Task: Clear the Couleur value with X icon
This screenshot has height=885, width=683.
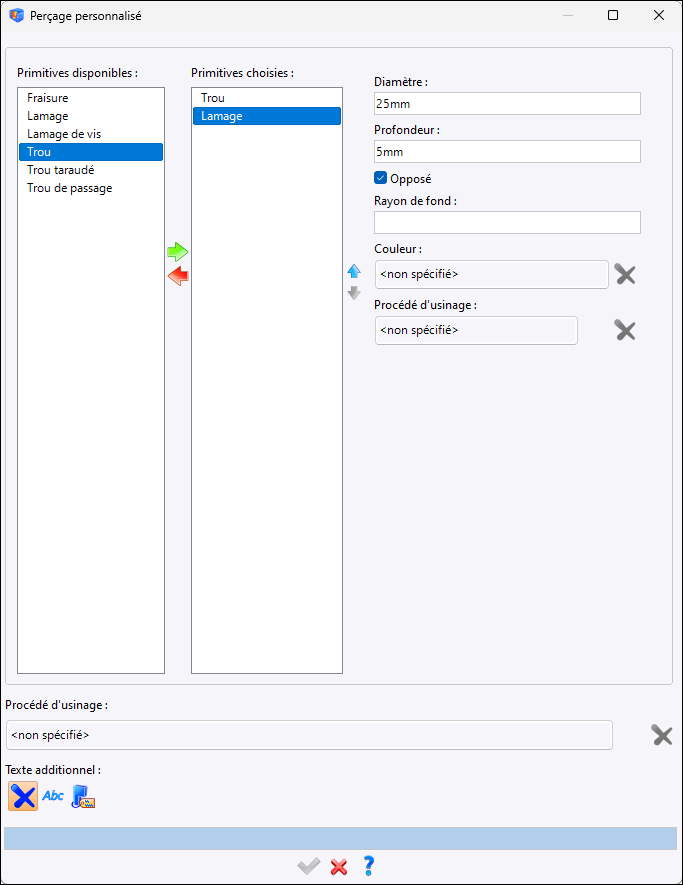Action: (x=625, y=274)
